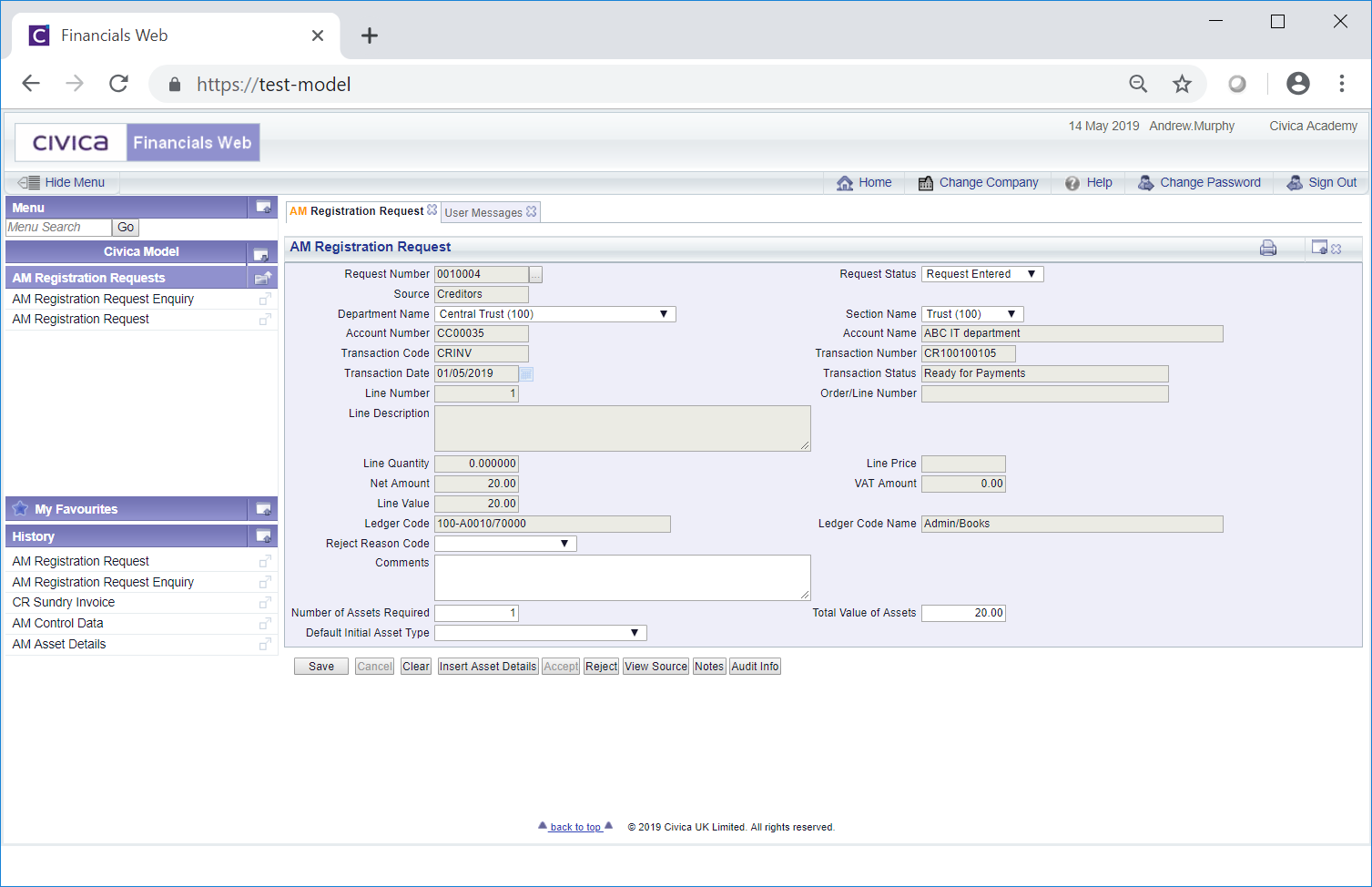Click the browser back arrow
Viewport: 1372px width, 887px height.
point(31,84)
